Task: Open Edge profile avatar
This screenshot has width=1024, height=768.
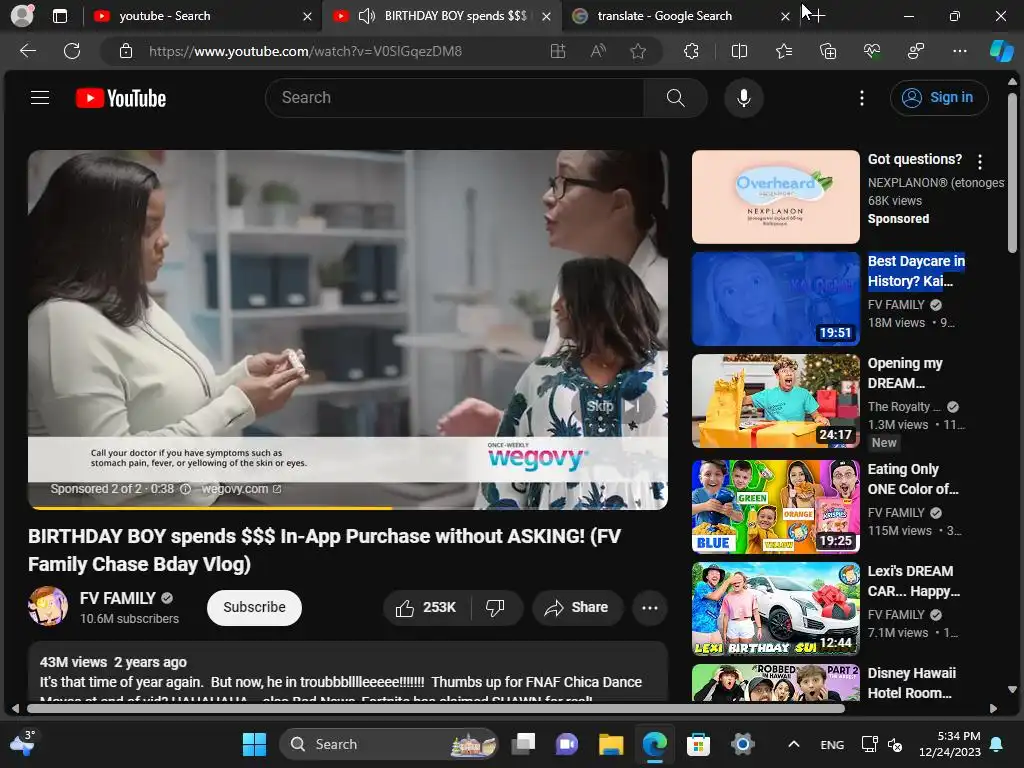Action: click(x=22, y=16)
